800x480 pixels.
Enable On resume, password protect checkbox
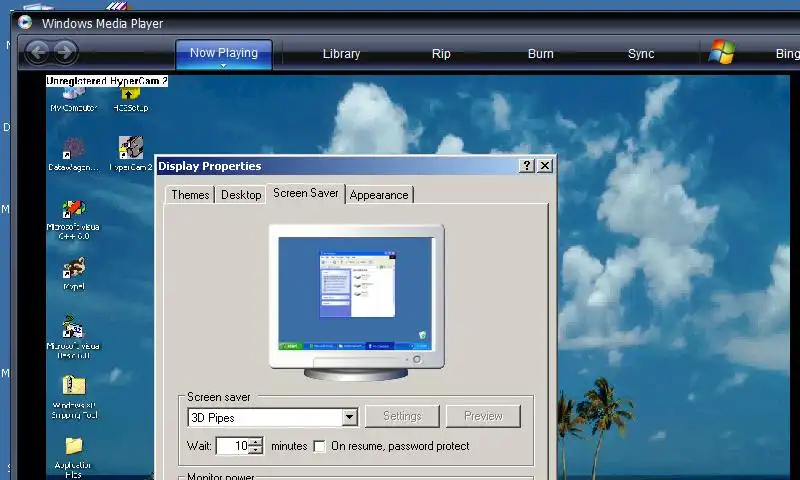[x=319, y=446]
